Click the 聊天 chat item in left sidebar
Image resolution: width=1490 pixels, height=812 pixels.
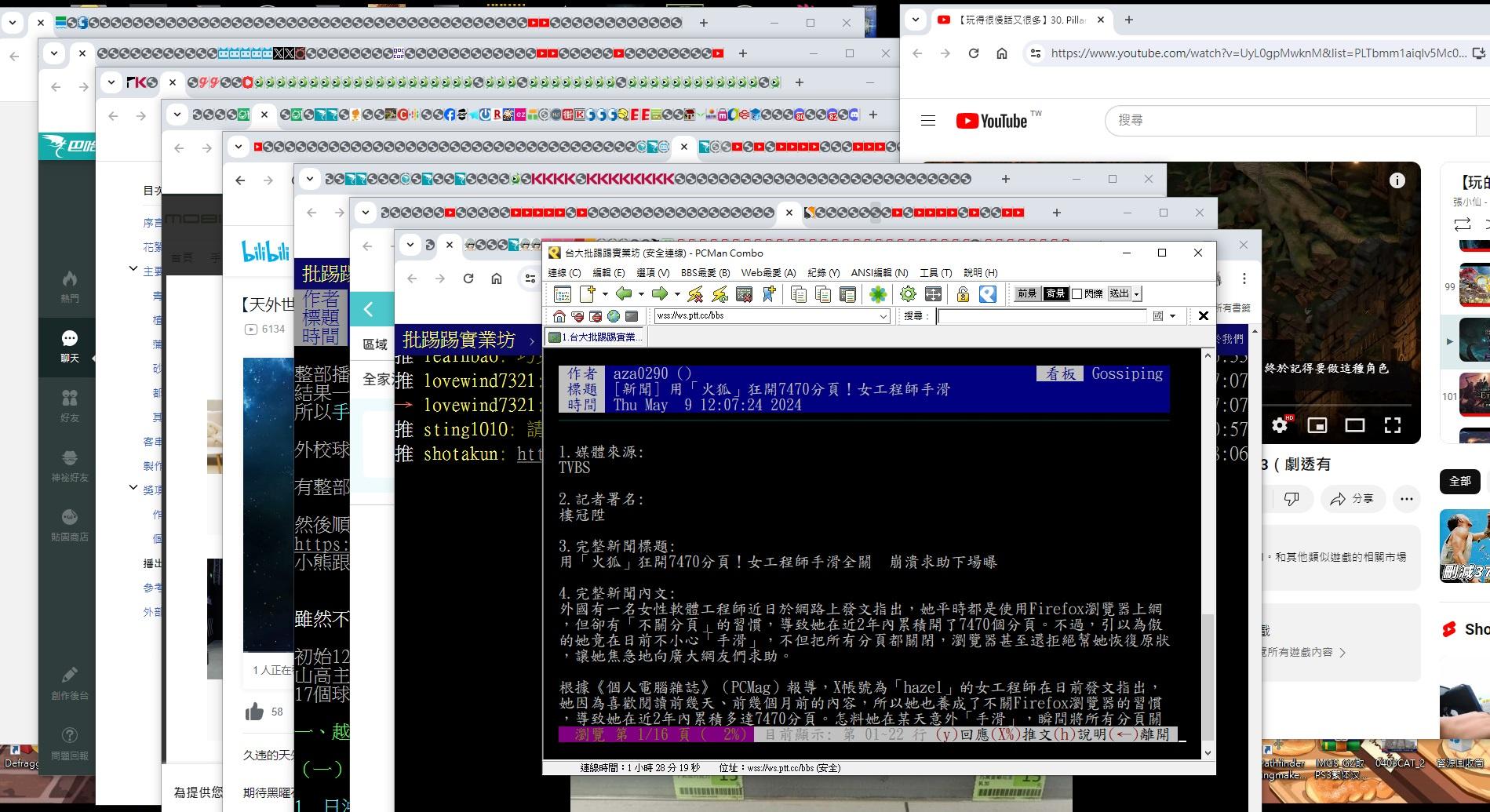pos(70,346)
